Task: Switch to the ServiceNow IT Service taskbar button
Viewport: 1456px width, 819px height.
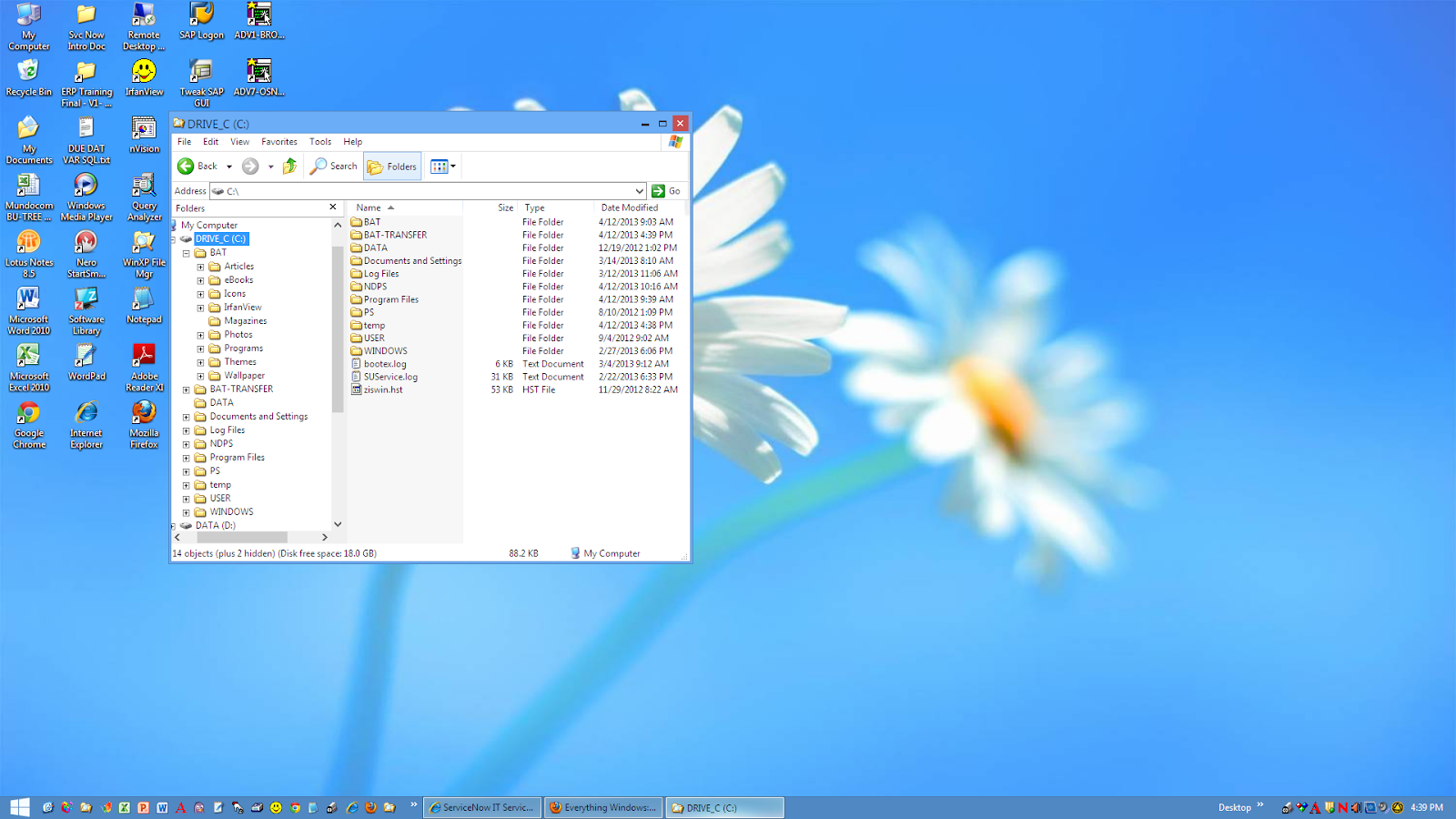Action: (482, 807)
